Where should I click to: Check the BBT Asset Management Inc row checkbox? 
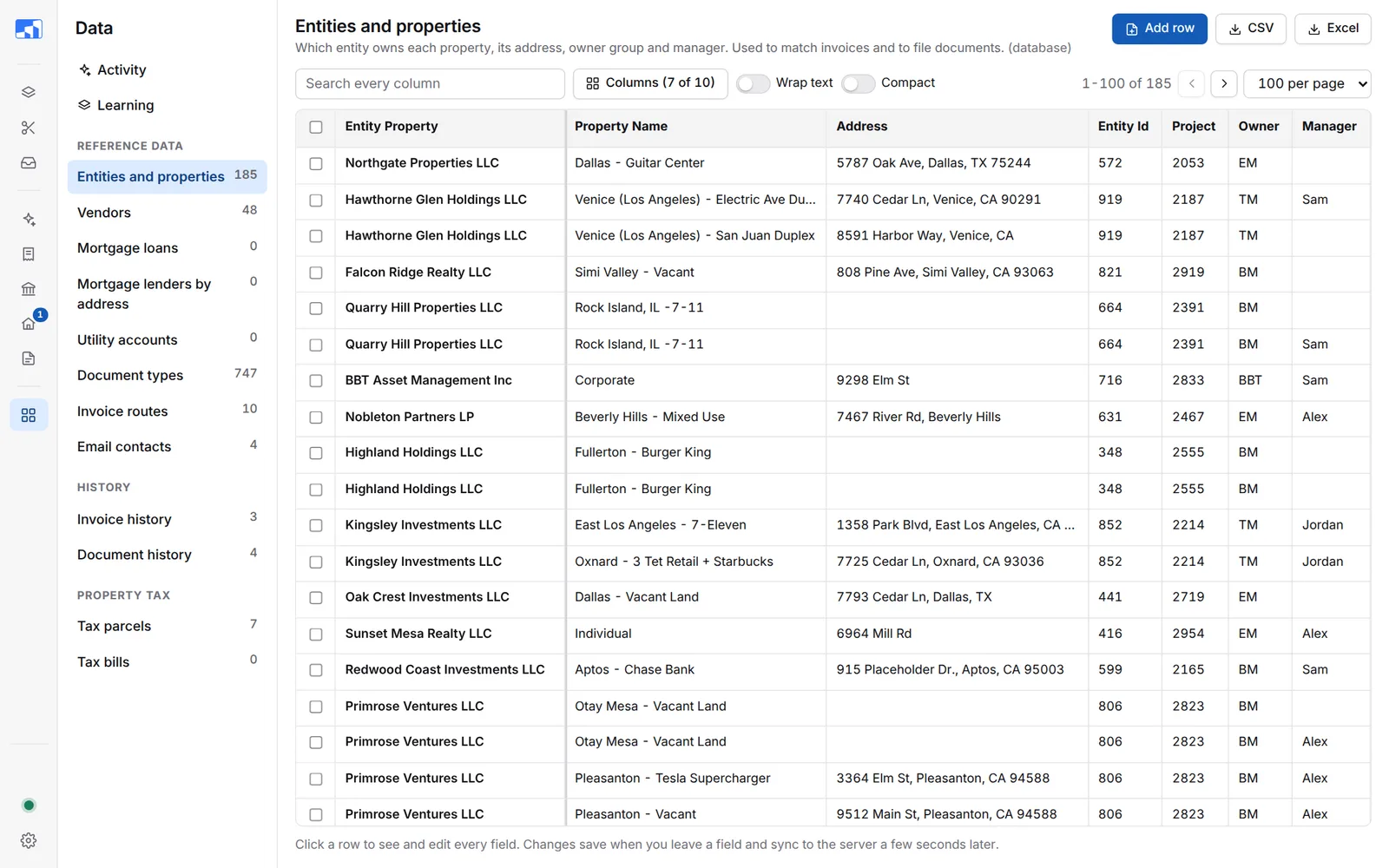316,381
